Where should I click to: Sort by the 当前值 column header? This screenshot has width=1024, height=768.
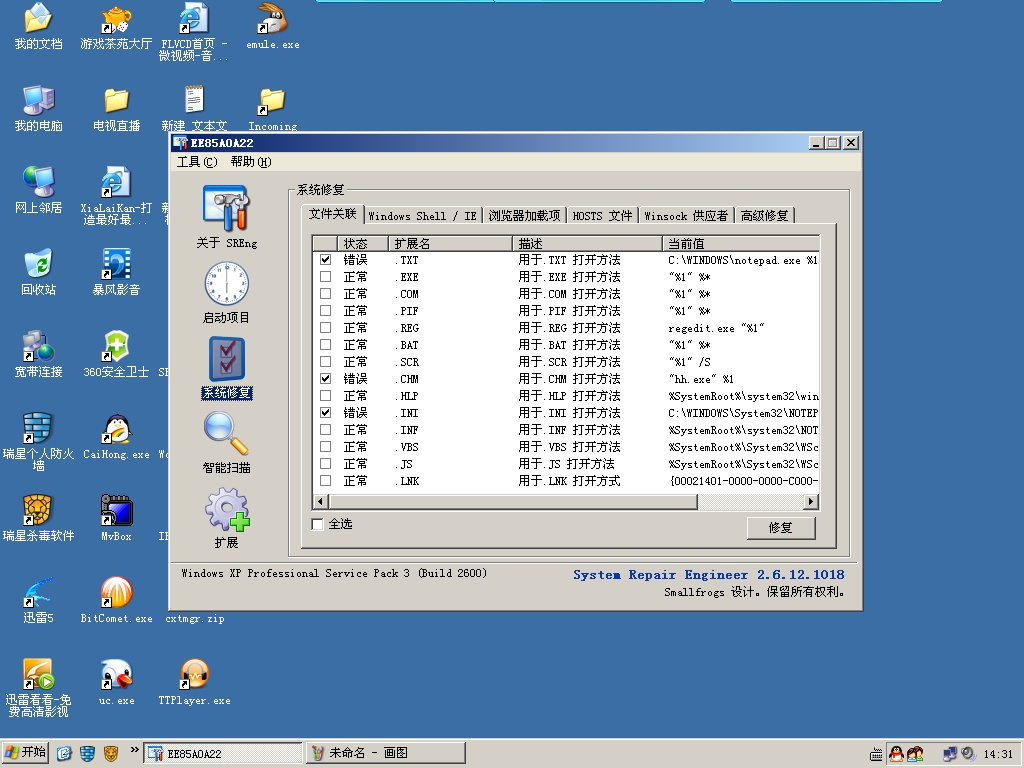[741, 244]
